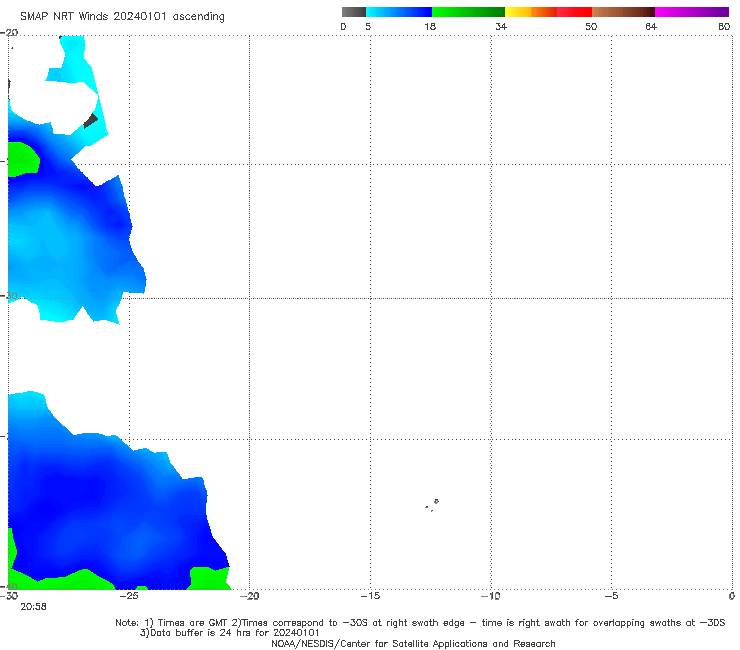Click the longitude axis label '-10'
The image size is (740, 650).
[490, 596]
